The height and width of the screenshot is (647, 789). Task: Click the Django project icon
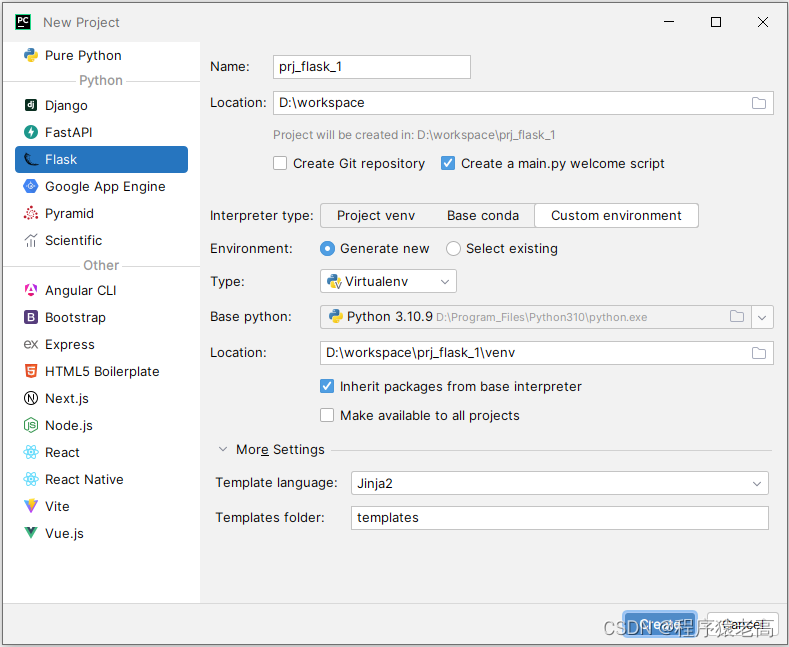point(31,105)
